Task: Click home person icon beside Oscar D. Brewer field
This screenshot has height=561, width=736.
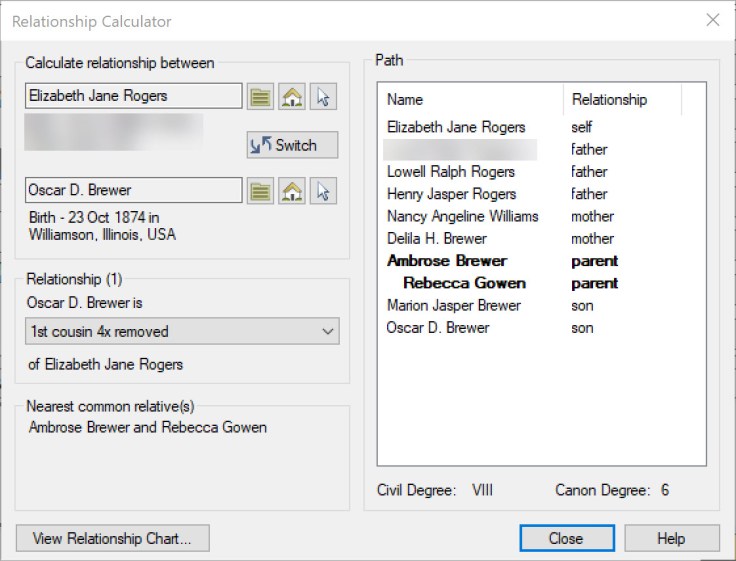Action: [292, 190]
